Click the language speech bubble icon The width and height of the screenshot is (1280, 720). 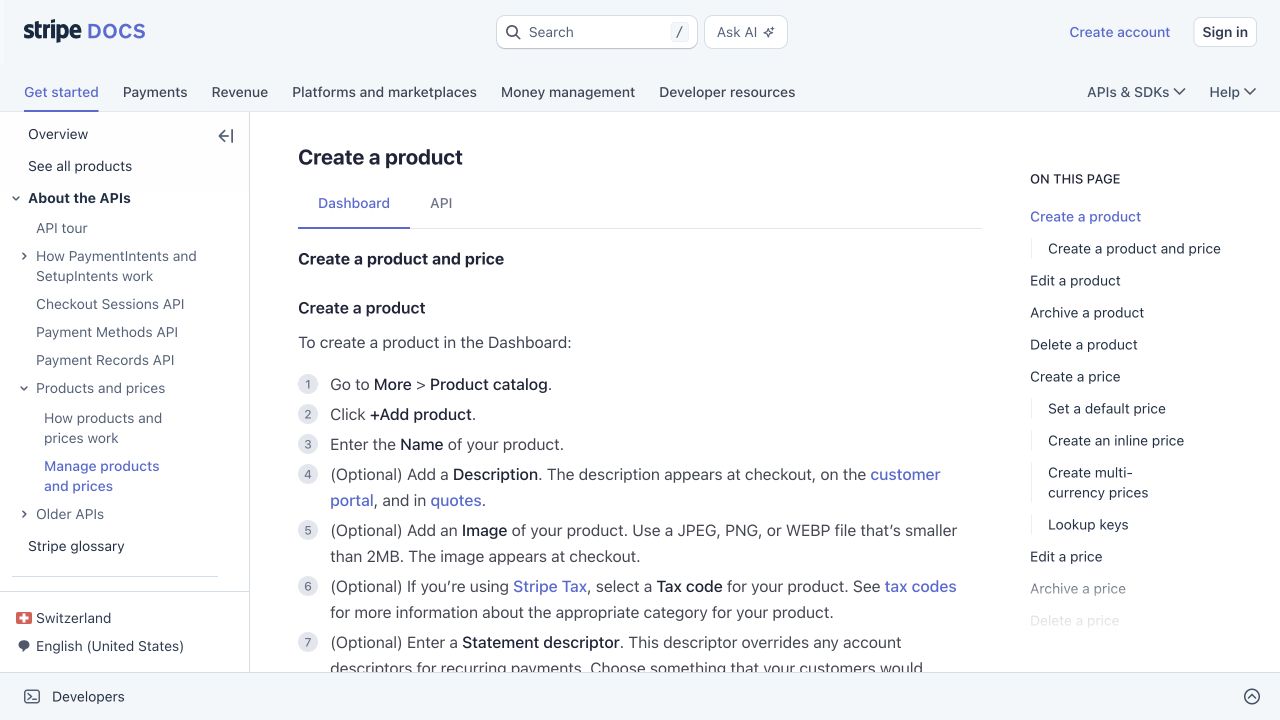click(x=24, y=646)
